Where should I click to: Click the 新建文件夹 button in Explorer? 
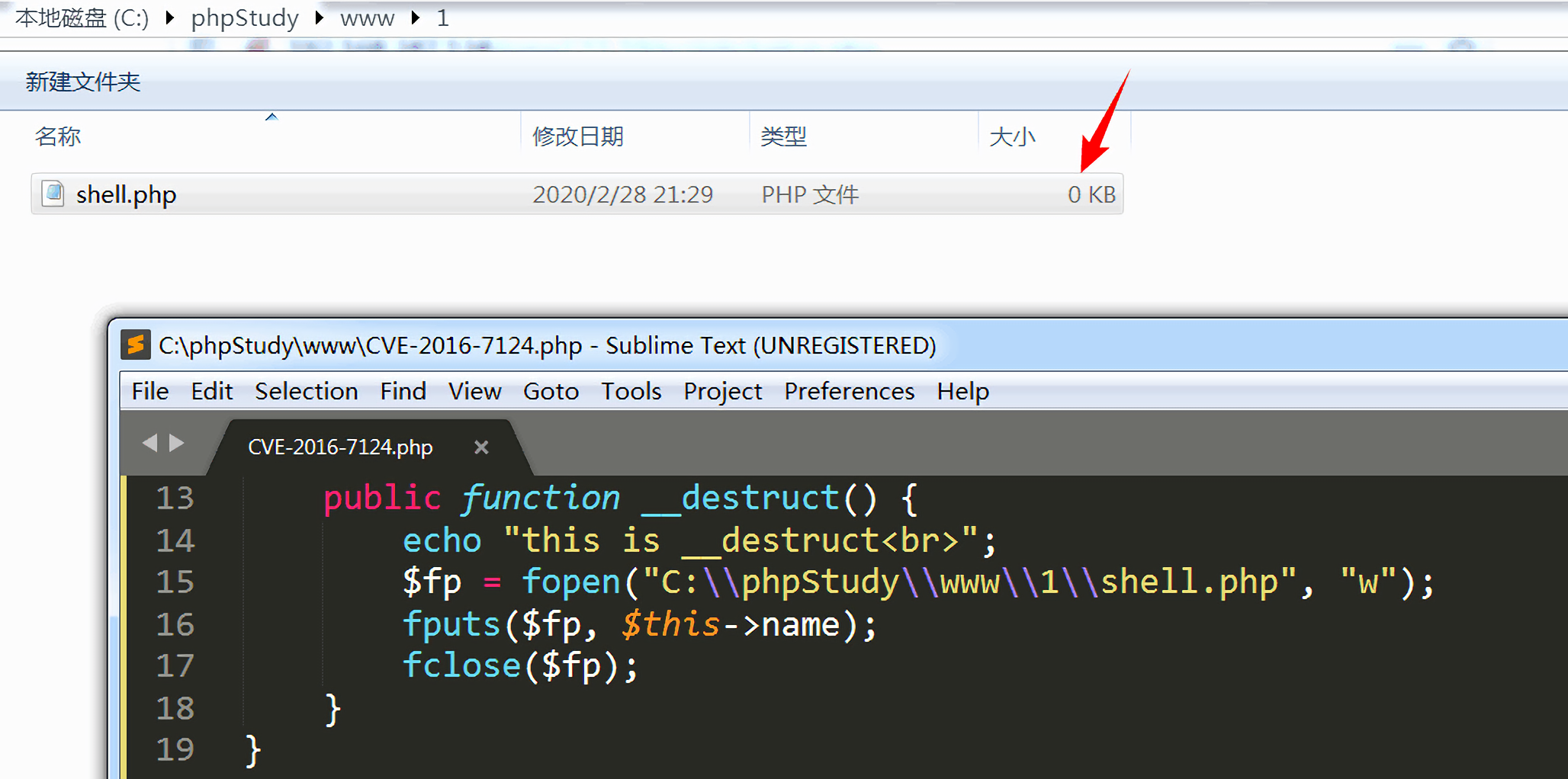tap(82, 82)
